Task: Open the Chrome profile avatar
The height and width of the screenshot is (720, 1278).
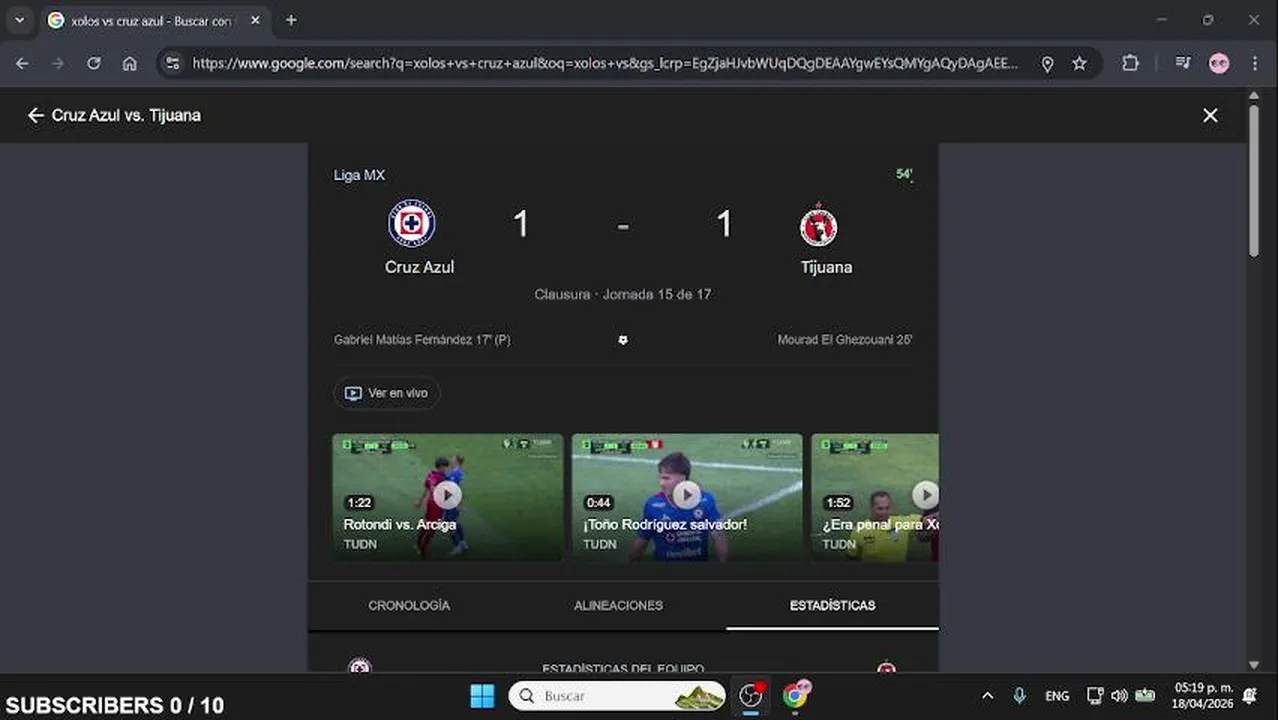Action: coord(1218,63)
